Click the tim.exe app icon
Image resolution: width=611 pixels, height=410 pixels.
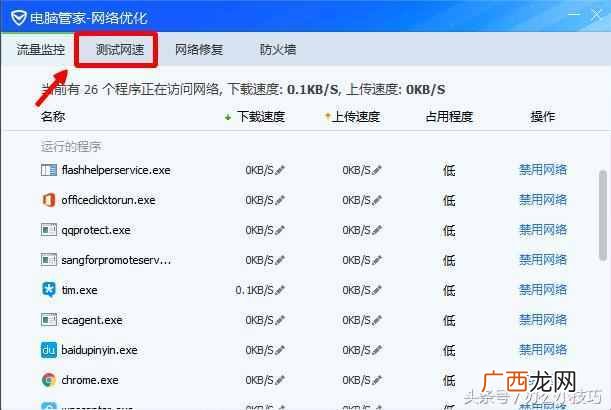(x=49, y=290)
